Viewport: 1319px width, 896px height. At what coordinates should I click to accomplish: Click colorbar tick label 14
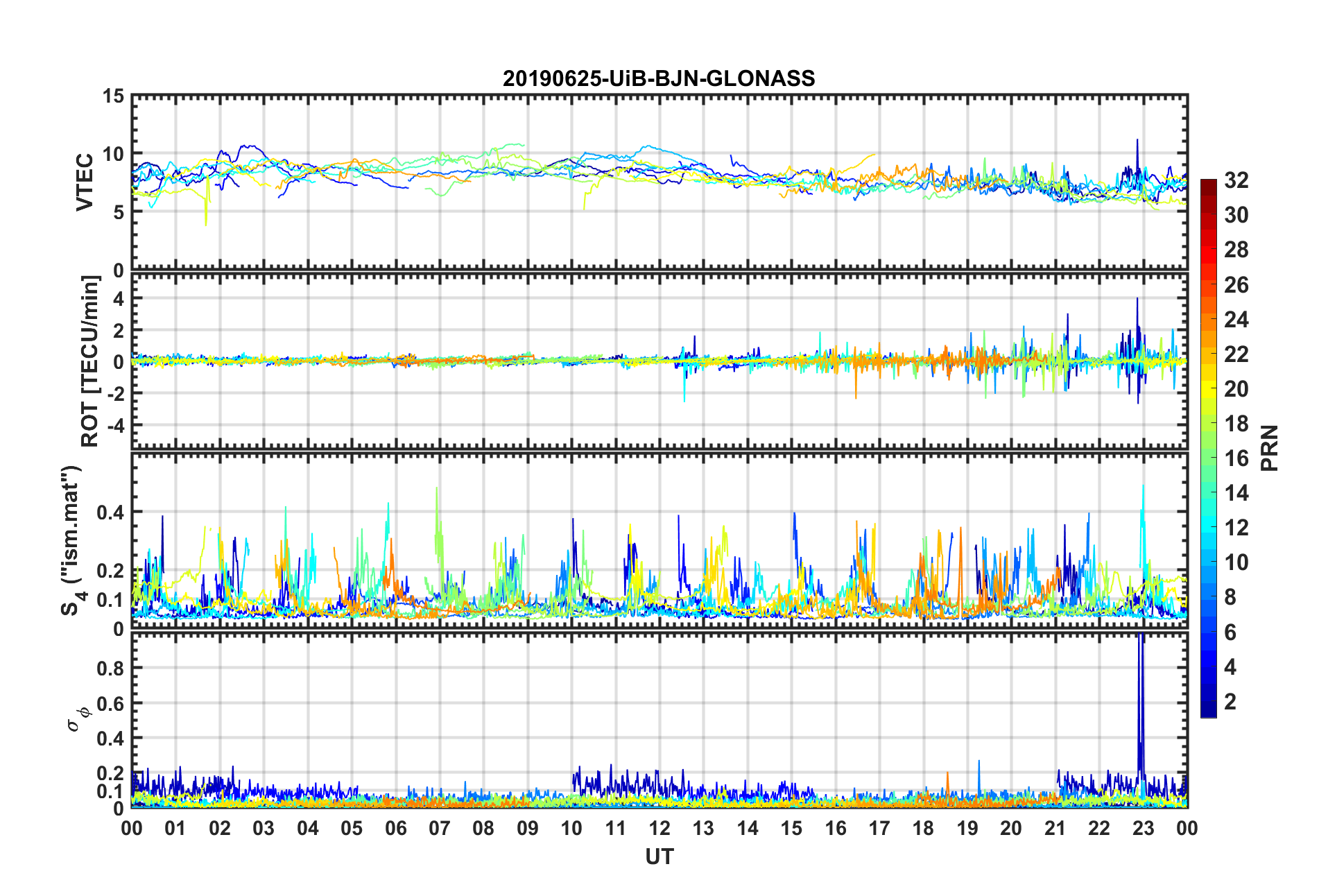click(x=1236, y=493)
